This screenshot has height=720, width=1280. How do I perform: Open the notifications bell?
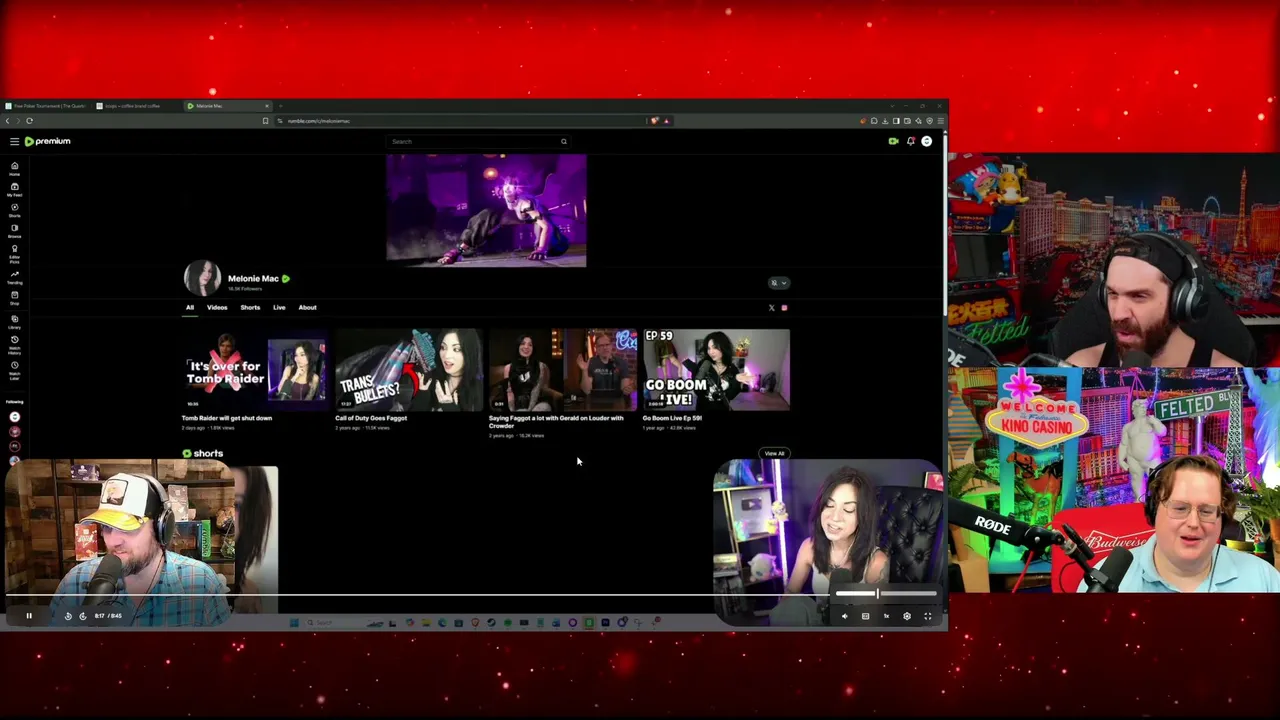coord(910,141)
